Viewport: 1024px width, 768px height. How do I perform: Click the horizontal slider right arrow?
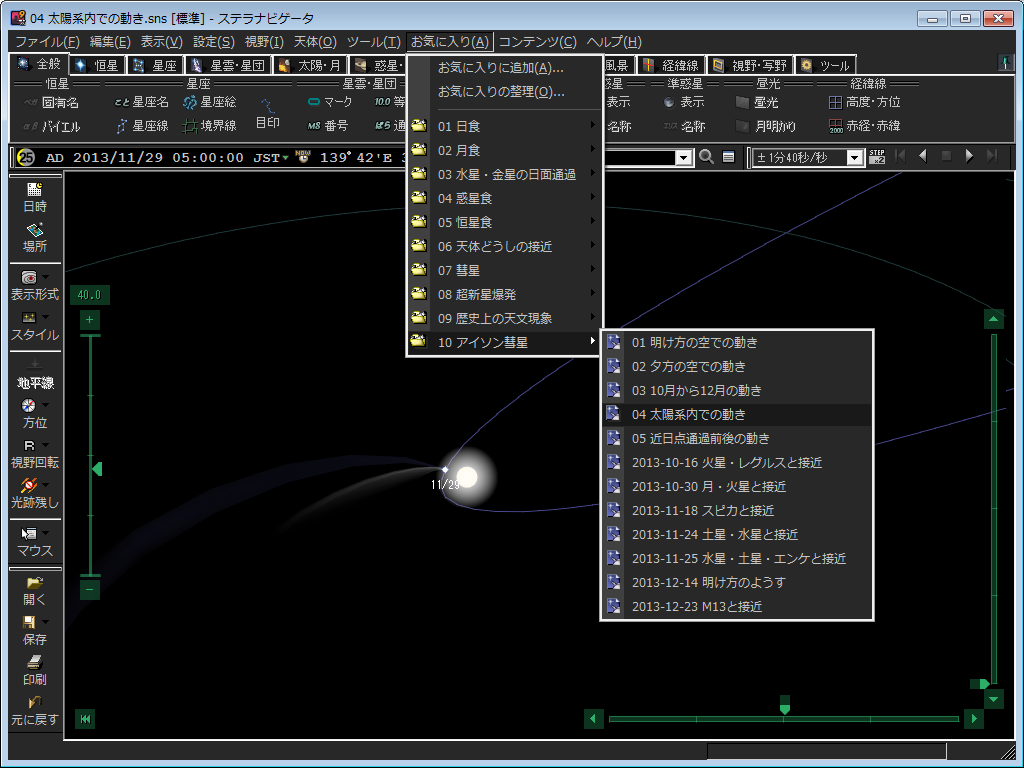click(x=974, y=719)
